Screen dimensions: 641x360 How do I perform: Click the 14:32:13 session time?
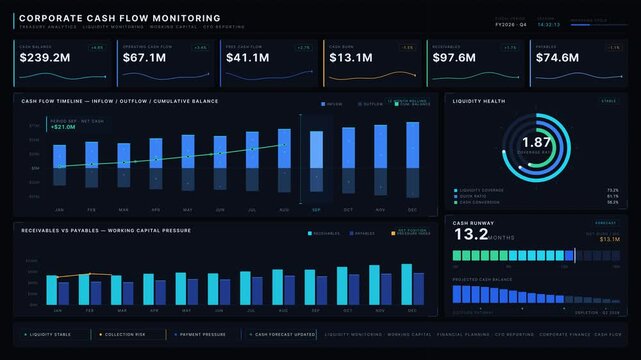coord(549,25)
